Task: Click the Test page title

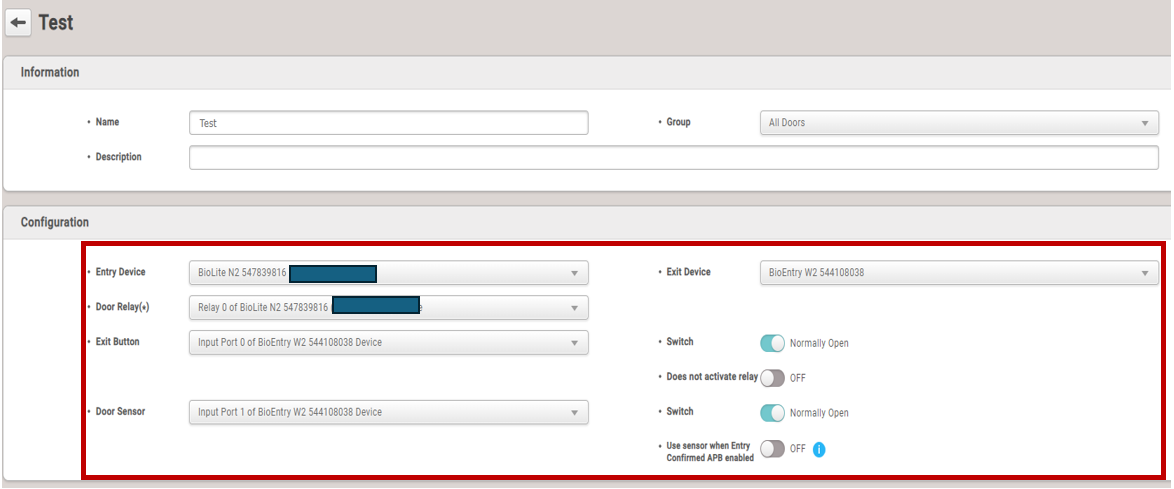Action: [x=56, y=22]
